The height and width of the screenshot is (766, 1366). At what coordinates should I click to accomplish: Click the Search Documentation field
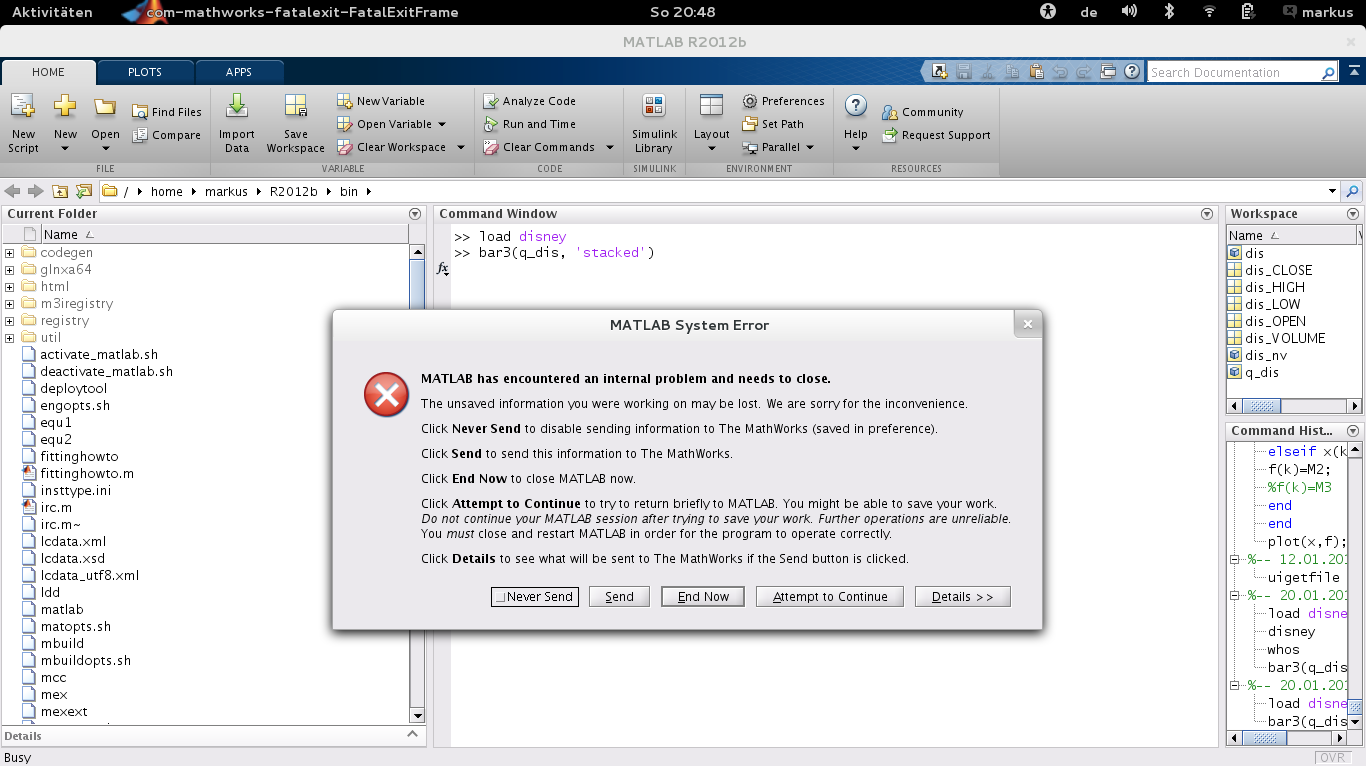pos(1234,73)
